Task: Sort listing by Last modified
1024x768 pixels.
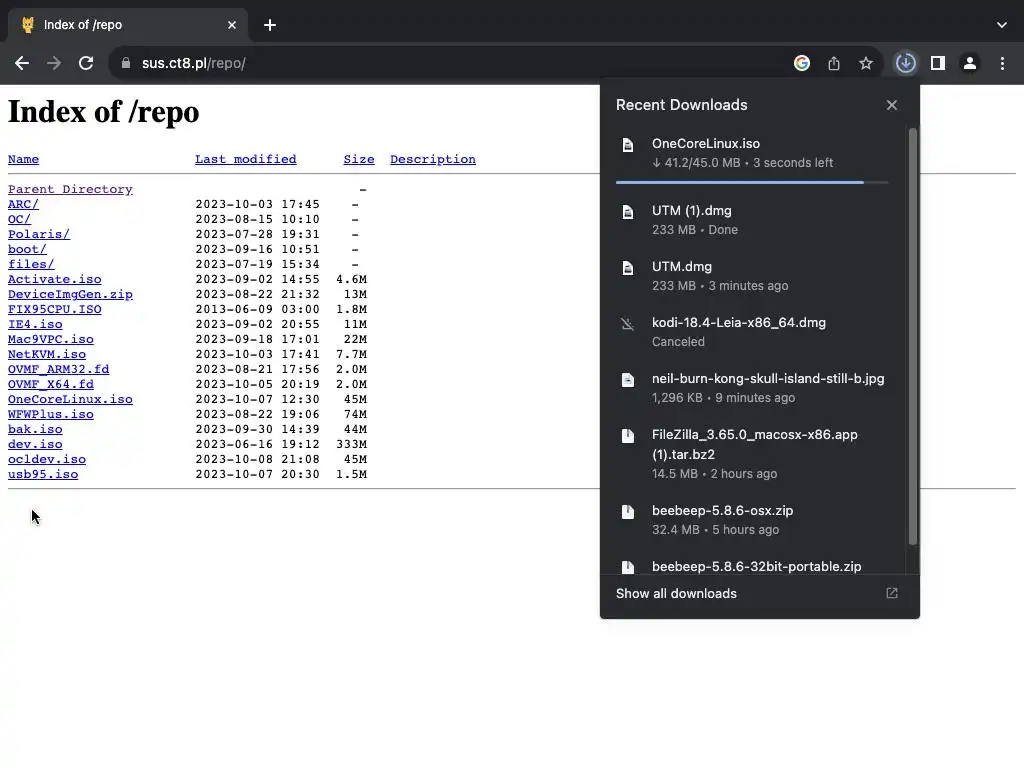Action: pyautogui.click(x=246, y=159)
